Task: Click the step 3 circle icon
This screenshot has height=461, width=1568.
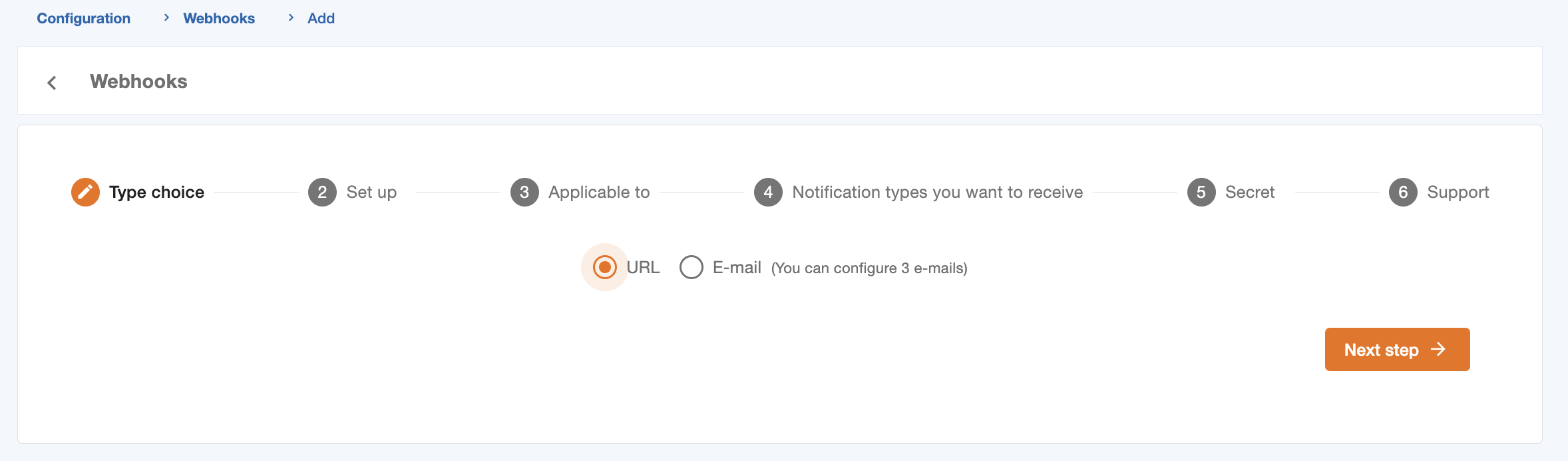Action: click(x=524, y=193)
